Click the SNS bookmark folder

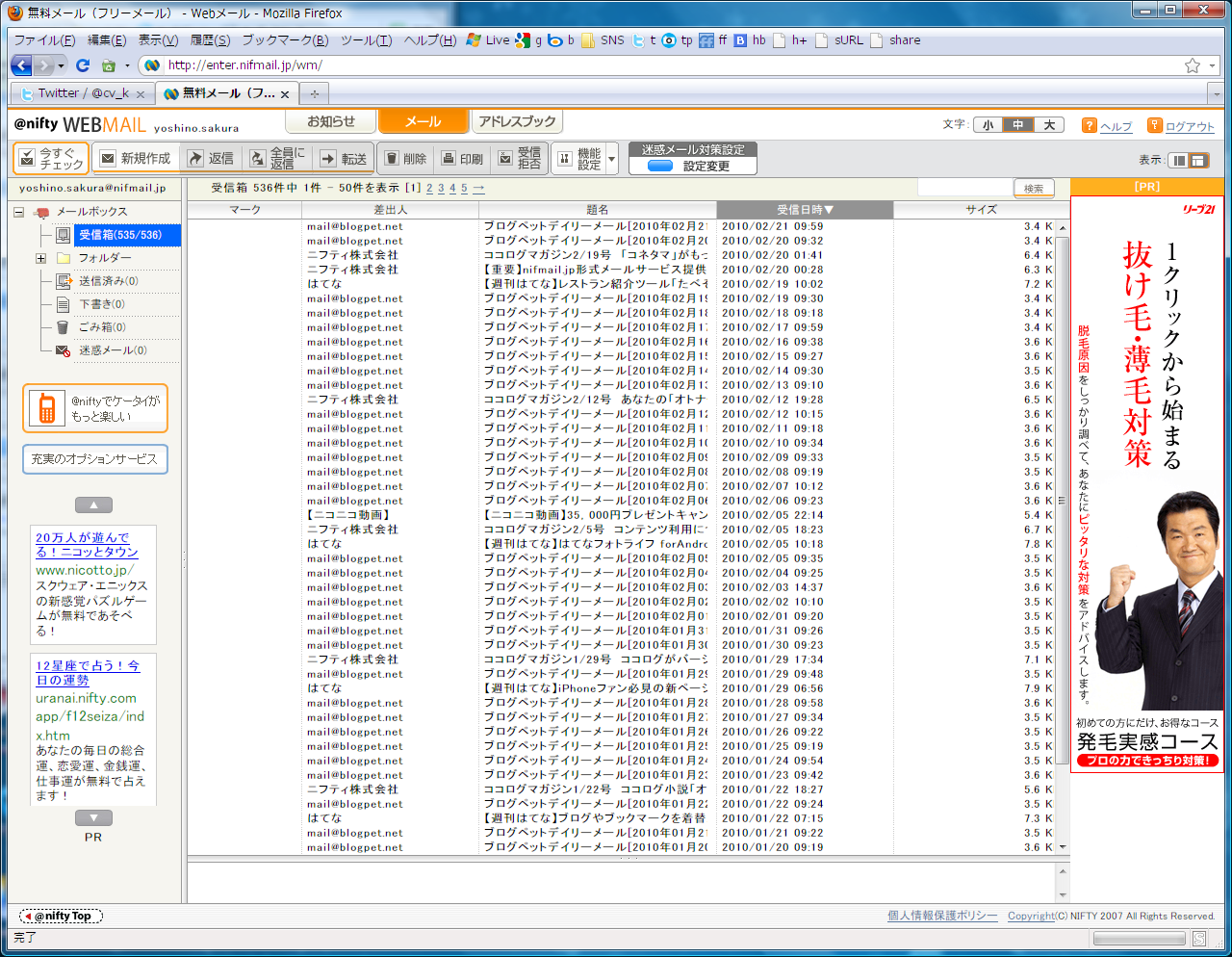(x=603, y=40)
